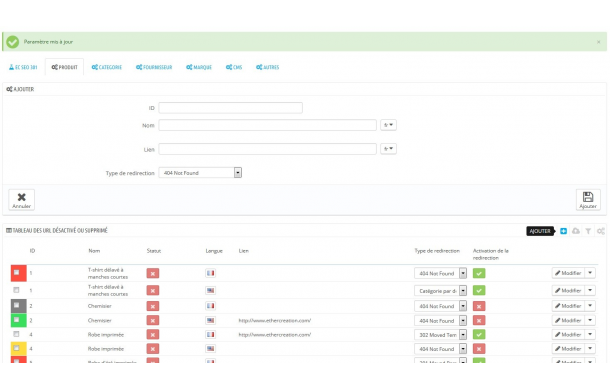The height and width of the screenshot is (390, 610).
Task: Click French flag in first T-shirt row
Action: [x=210, y=273]
